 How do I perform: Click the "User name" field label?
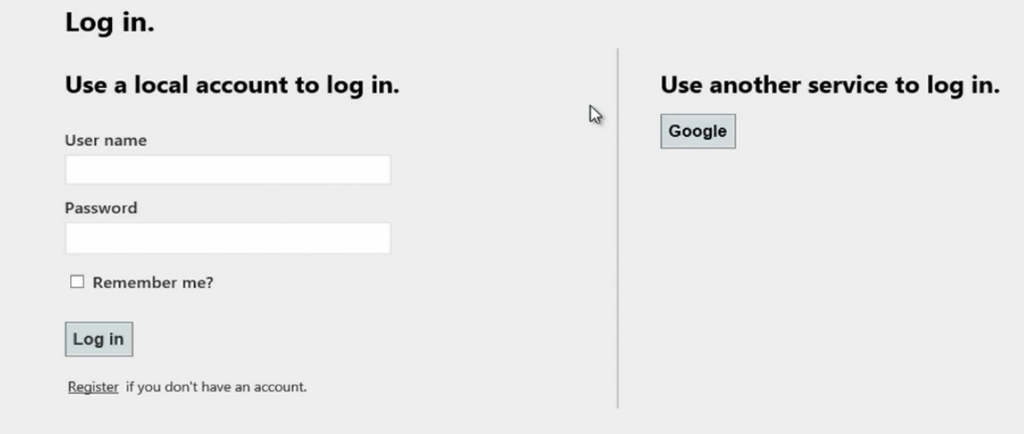[x=106, y=140]
